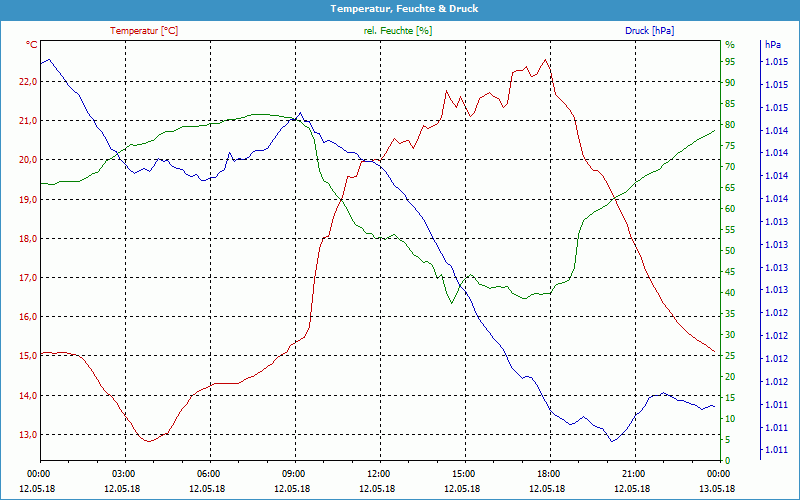
Task: Click the '%' unit label on humidity axis
Action: (x=729, y=45)
